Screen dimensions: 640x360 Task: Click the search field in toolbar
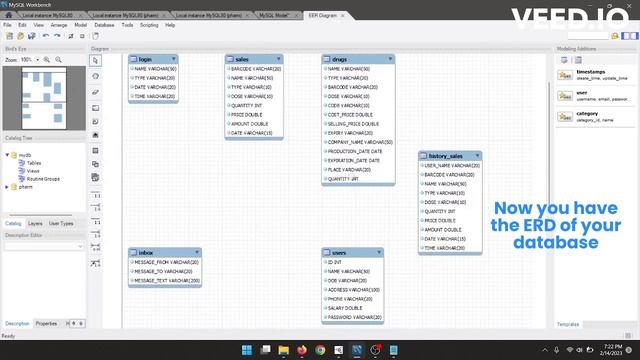pyautogui.click(x=588, y=36)
